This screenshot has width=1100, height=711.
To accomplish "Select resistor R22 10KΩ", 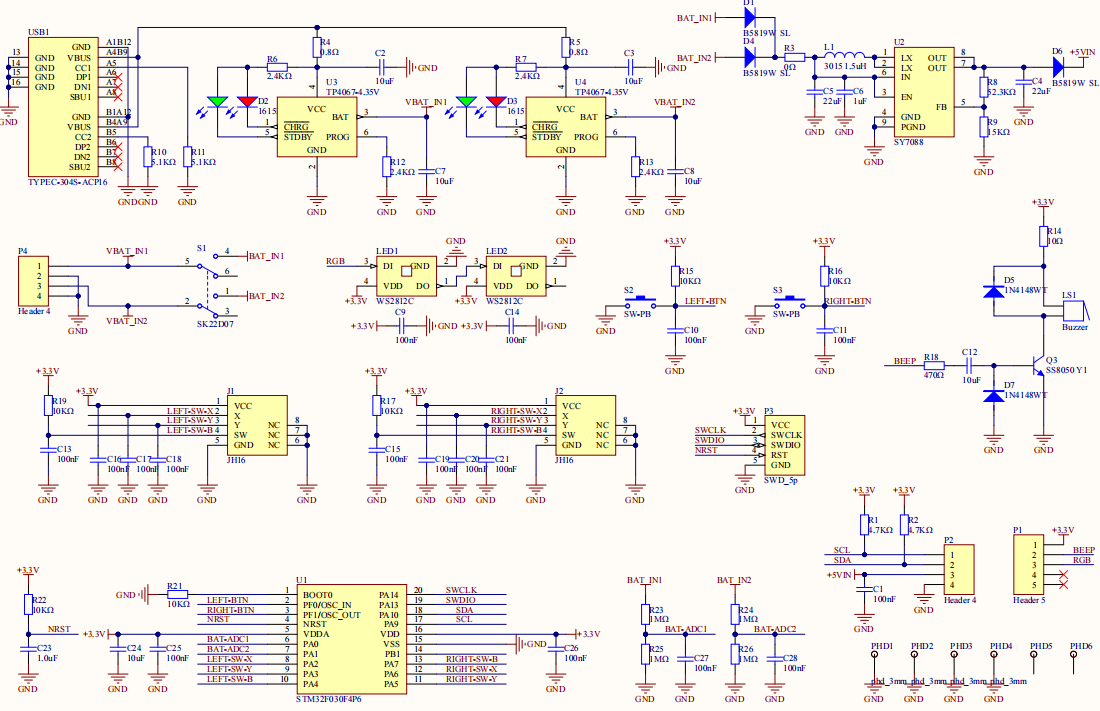I will coord(28,604).
